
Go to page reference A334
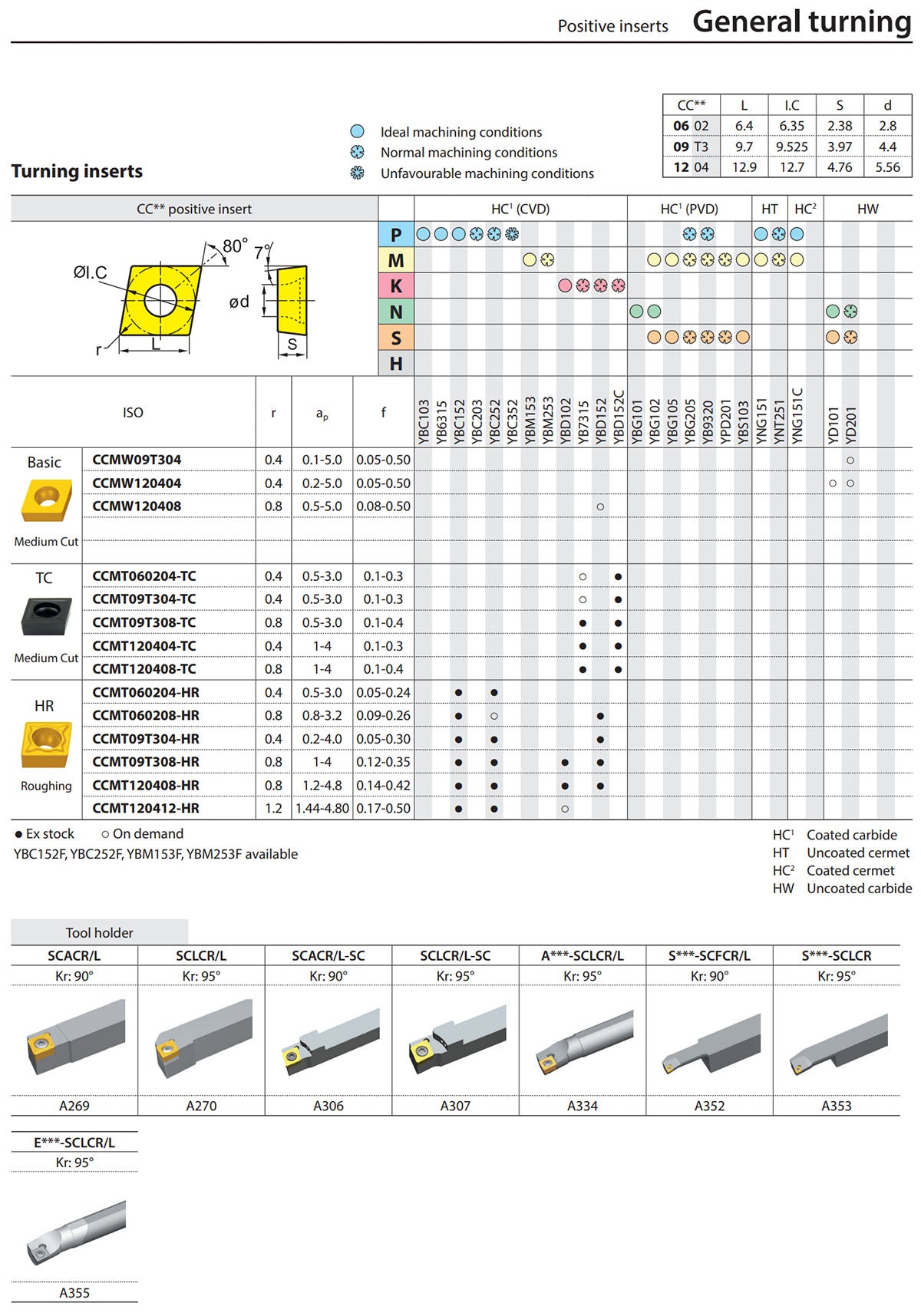(x=583, y=1106)
